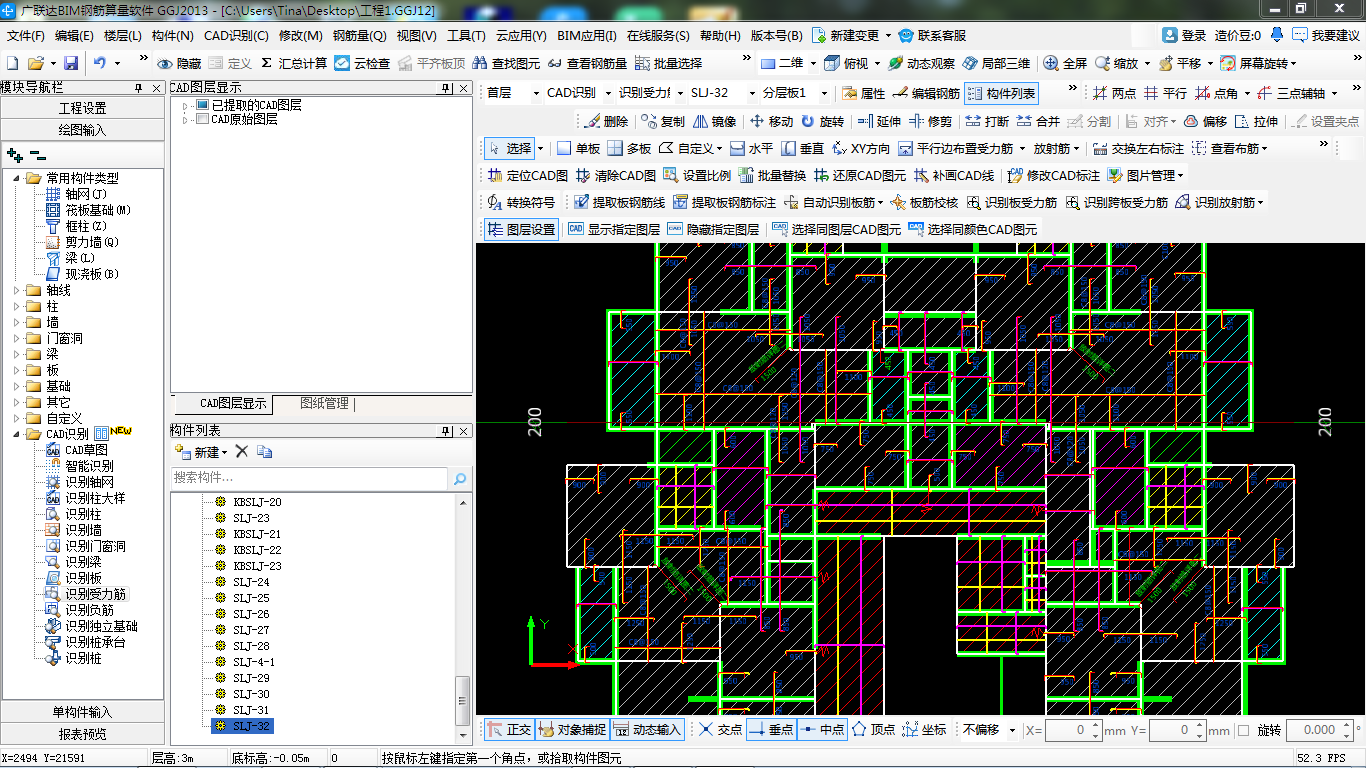The width and height of the screenshot is (1366, 768).
Task: Click the 复制 copy tool
Action: click(663, 121)
